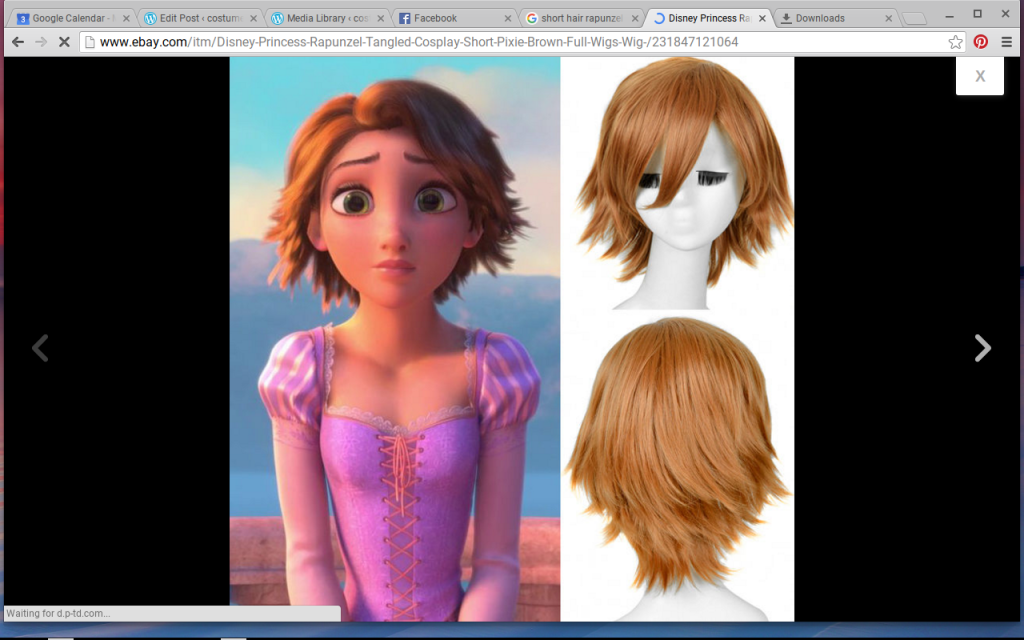Open the Pinterest extension icon
The width and height of the screenshot is (1024, 640).
pyautogui.click(x=981, y=42)
